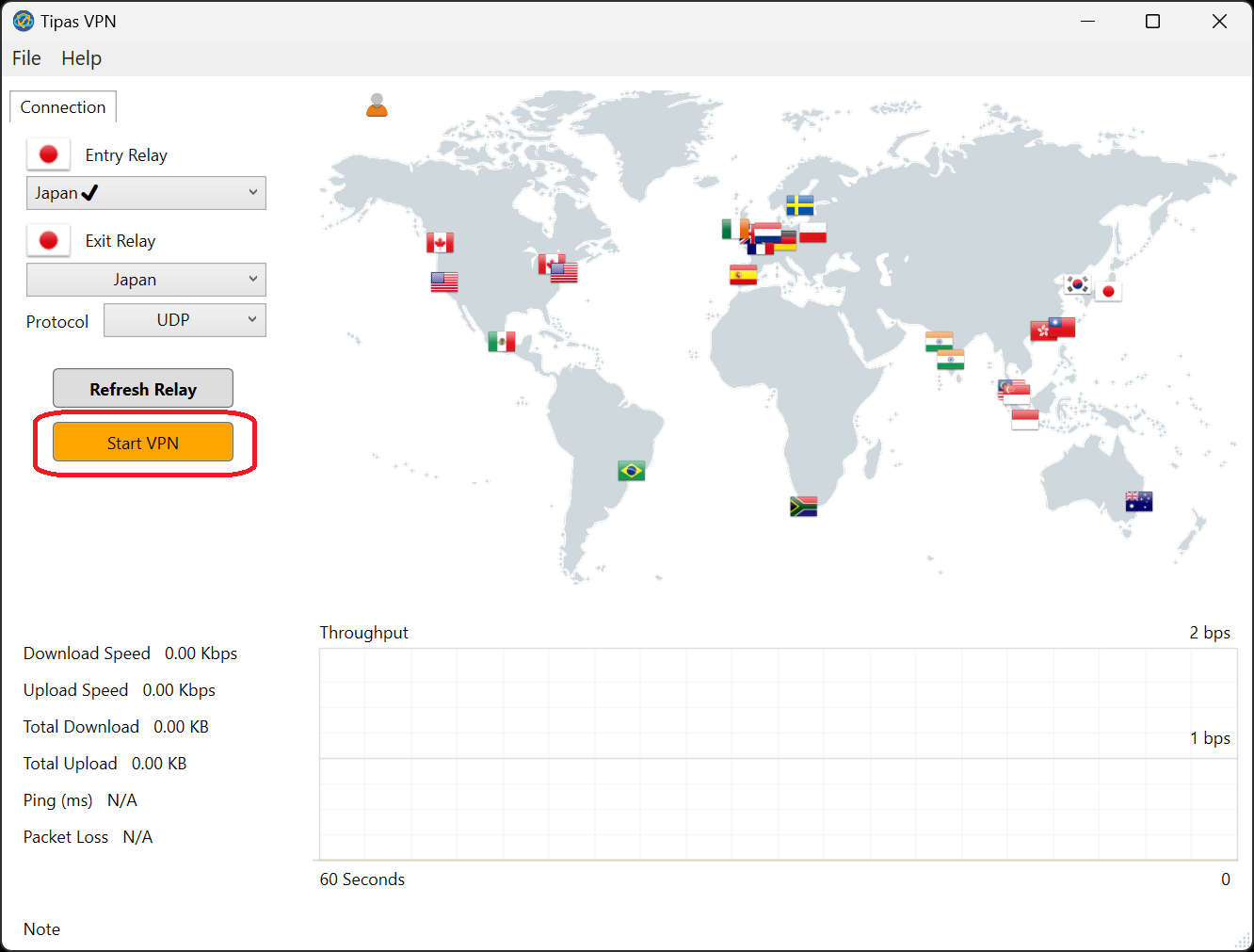Click the Total Download label
The width and height of the screenshot is (1254, 952).
[x=81, y=727]
